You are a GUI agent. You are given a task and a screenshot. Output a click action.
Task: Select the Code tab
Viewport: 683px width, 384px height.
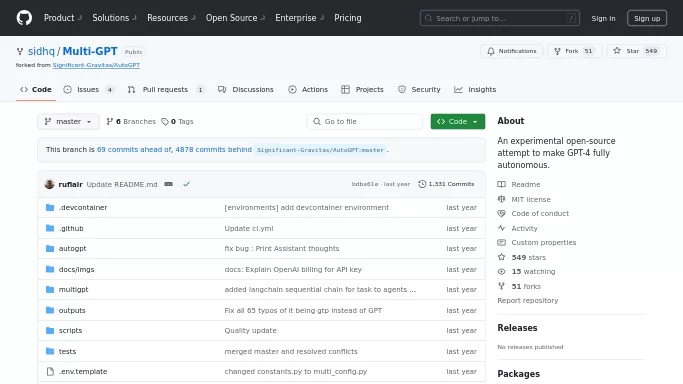point(36,89)
